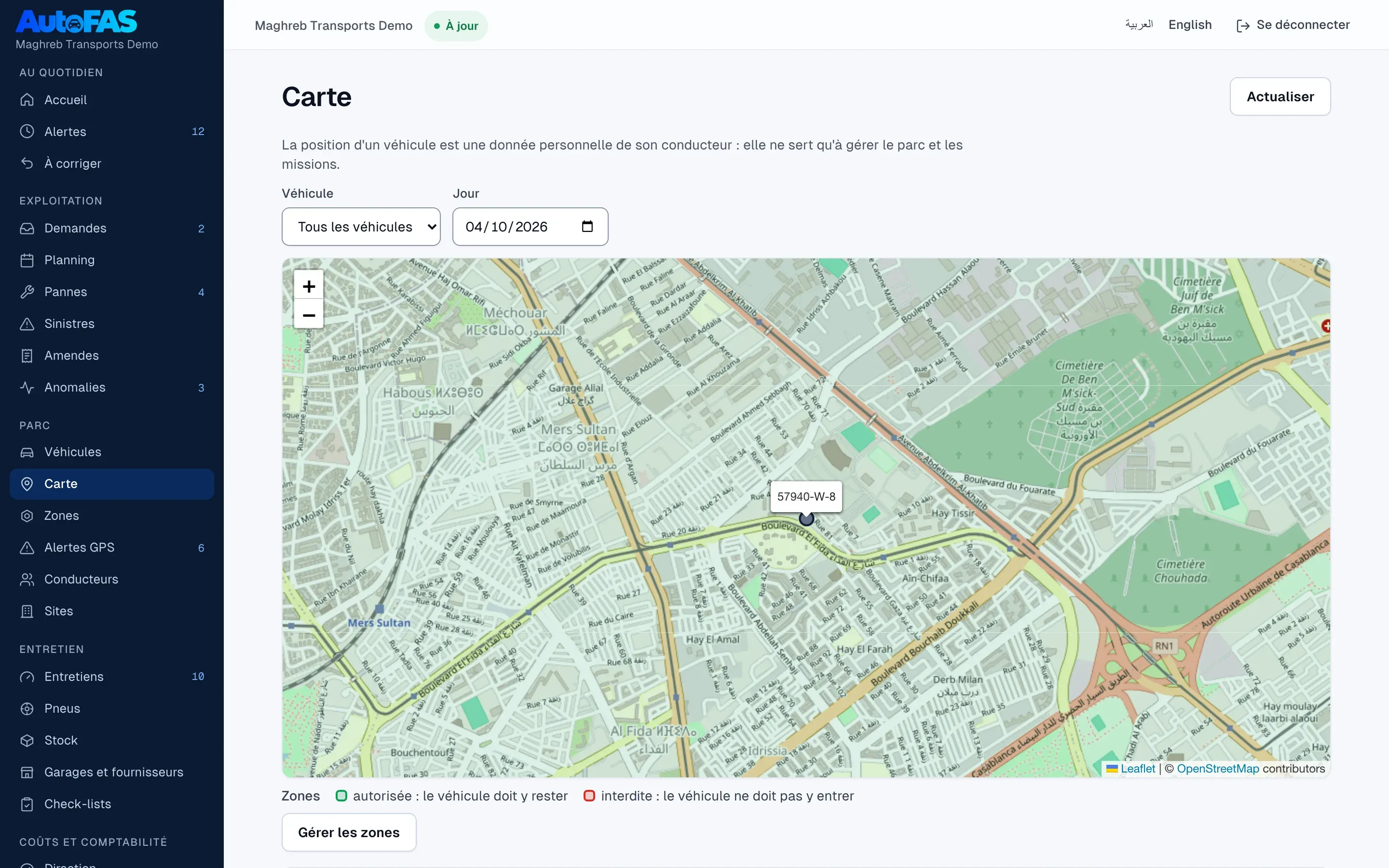Screen dimensions: 1389x868
Task: Click the Anomalies pulse icon
Action: click(x=27, y=388)
